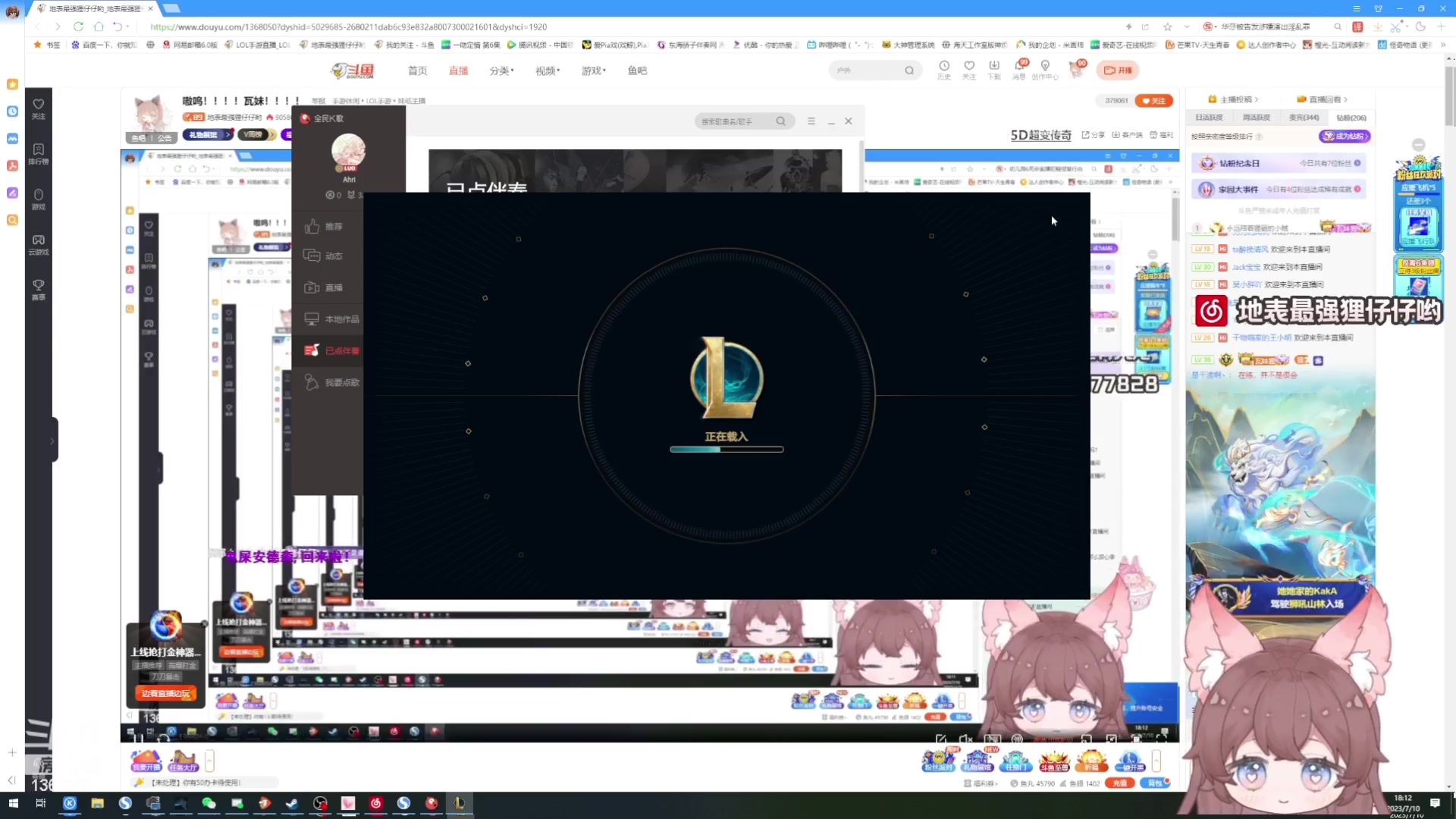Click 礼物展馆 badge under streamer name

click(208, 135)
